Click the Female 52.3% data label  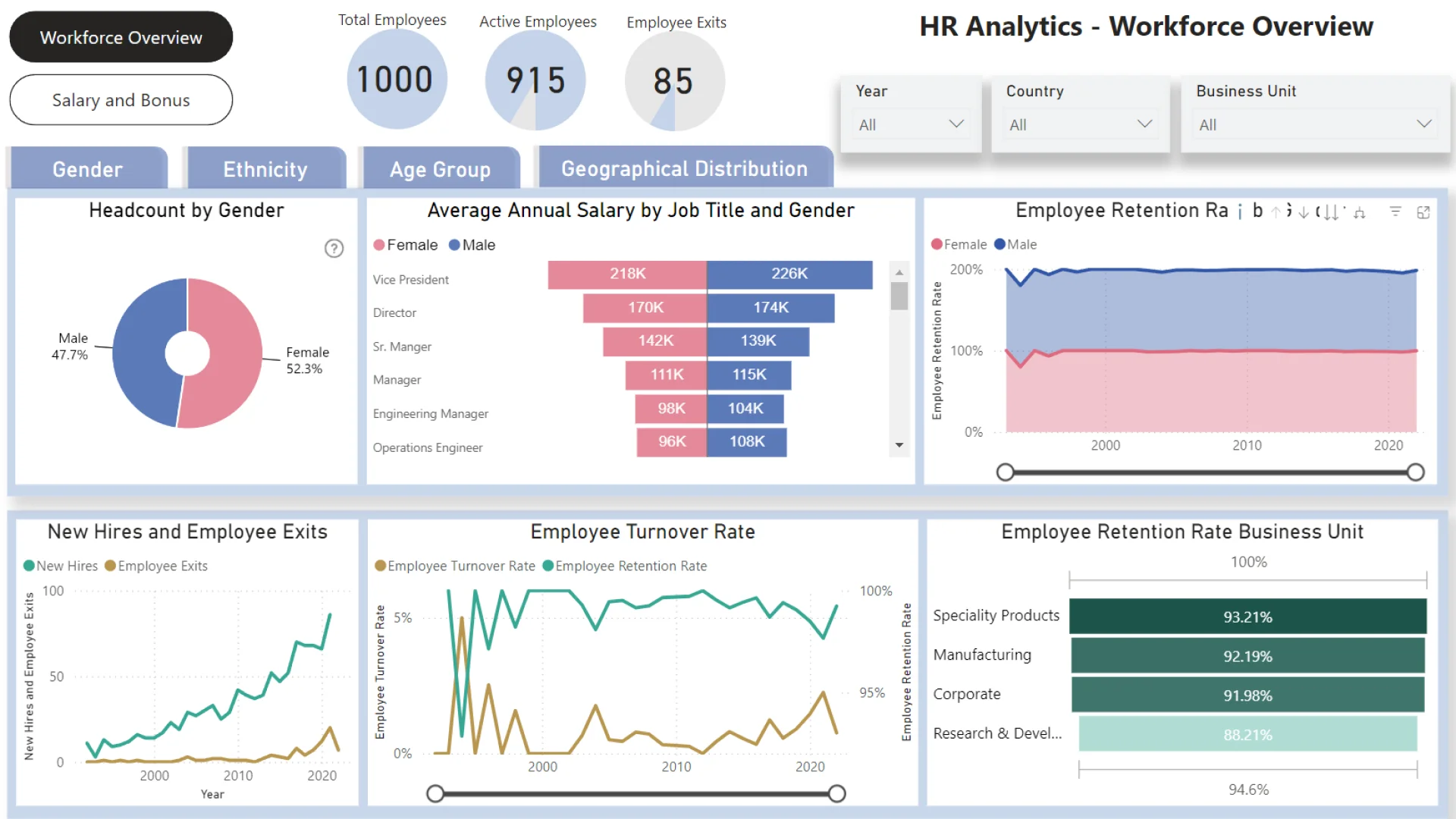pos(307,360)
